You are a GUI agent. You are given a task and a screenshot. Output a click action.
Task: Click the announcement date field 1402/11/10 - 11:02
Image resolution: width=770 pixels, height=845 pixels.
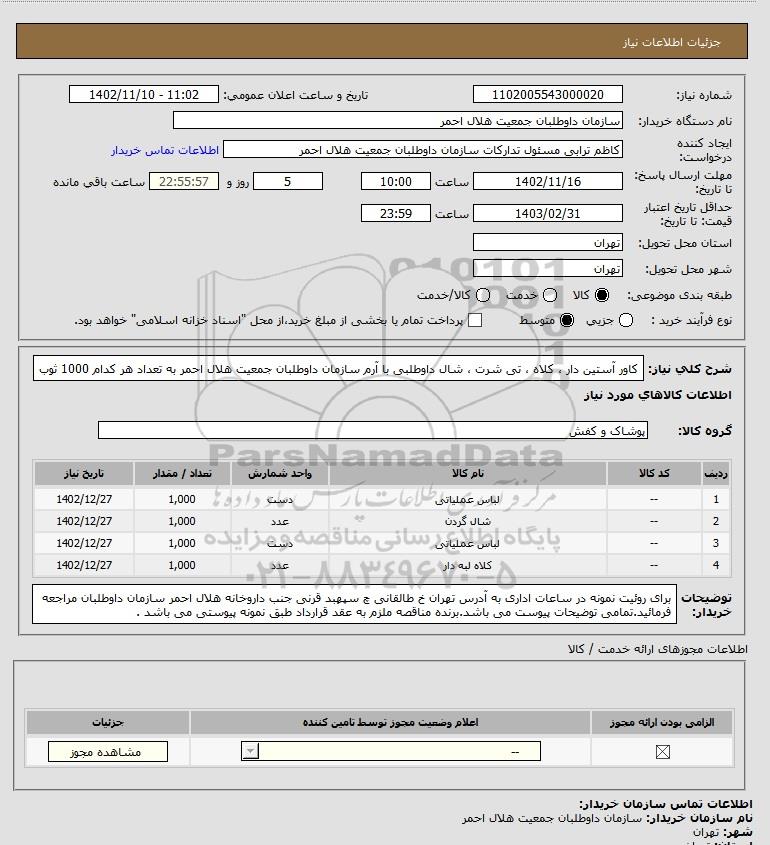pos(144,94)
